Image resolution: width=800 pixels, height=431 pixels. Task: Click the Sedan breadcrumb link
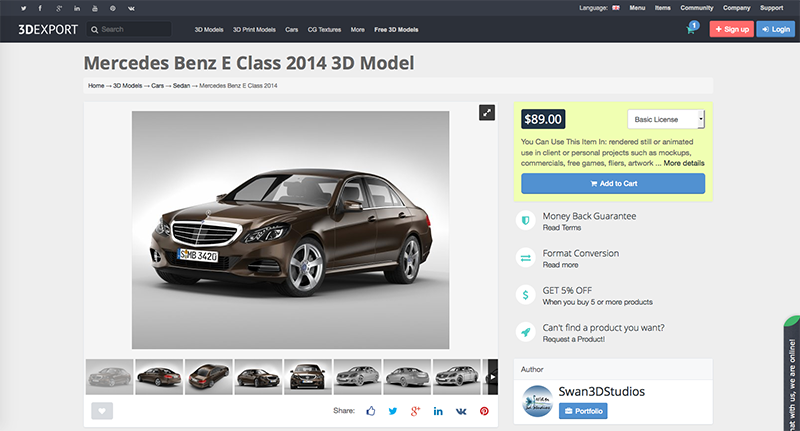(x=182, y=86)
